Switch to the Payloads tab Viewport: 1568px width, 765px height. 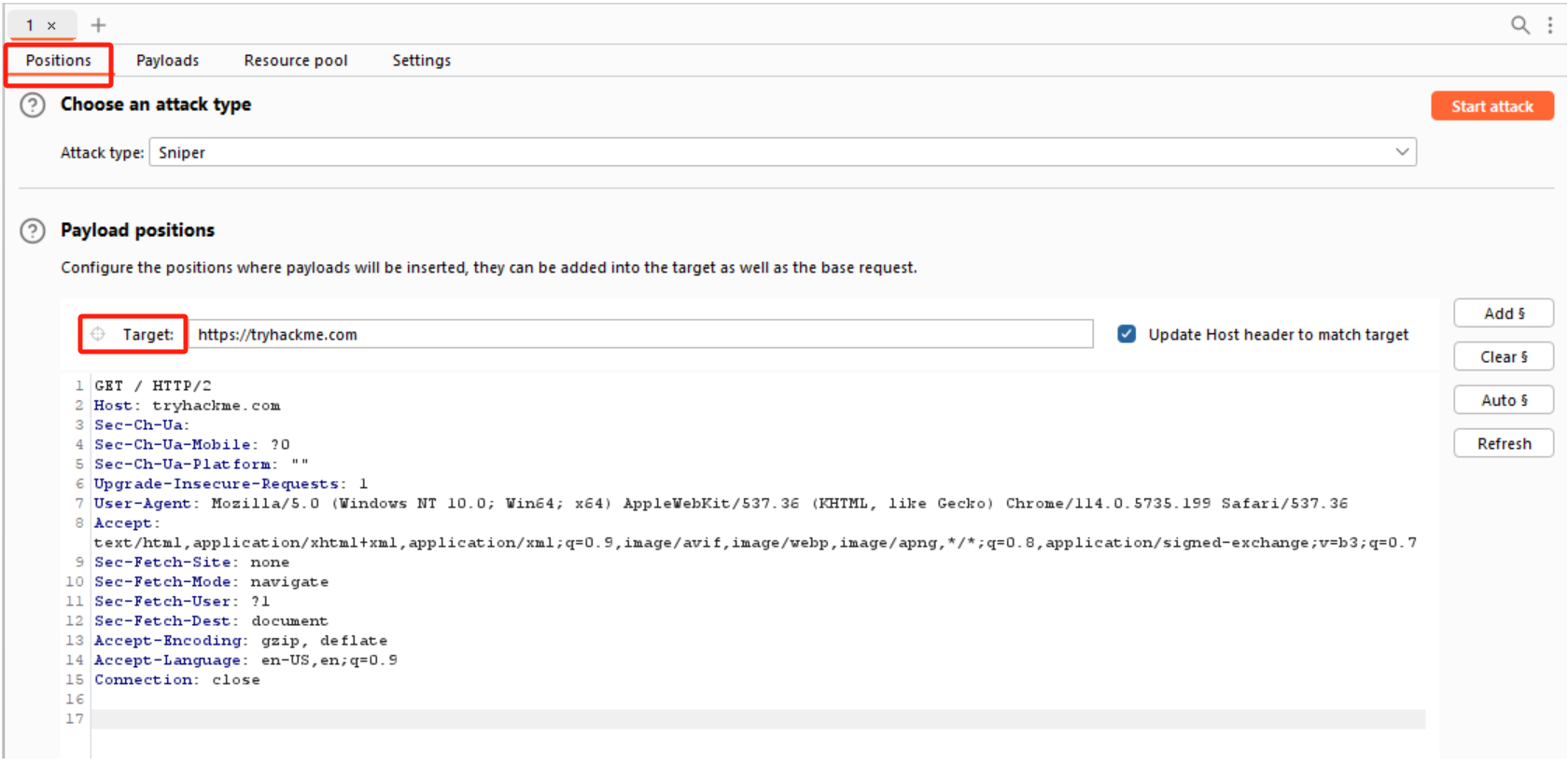tap(167, 61)
